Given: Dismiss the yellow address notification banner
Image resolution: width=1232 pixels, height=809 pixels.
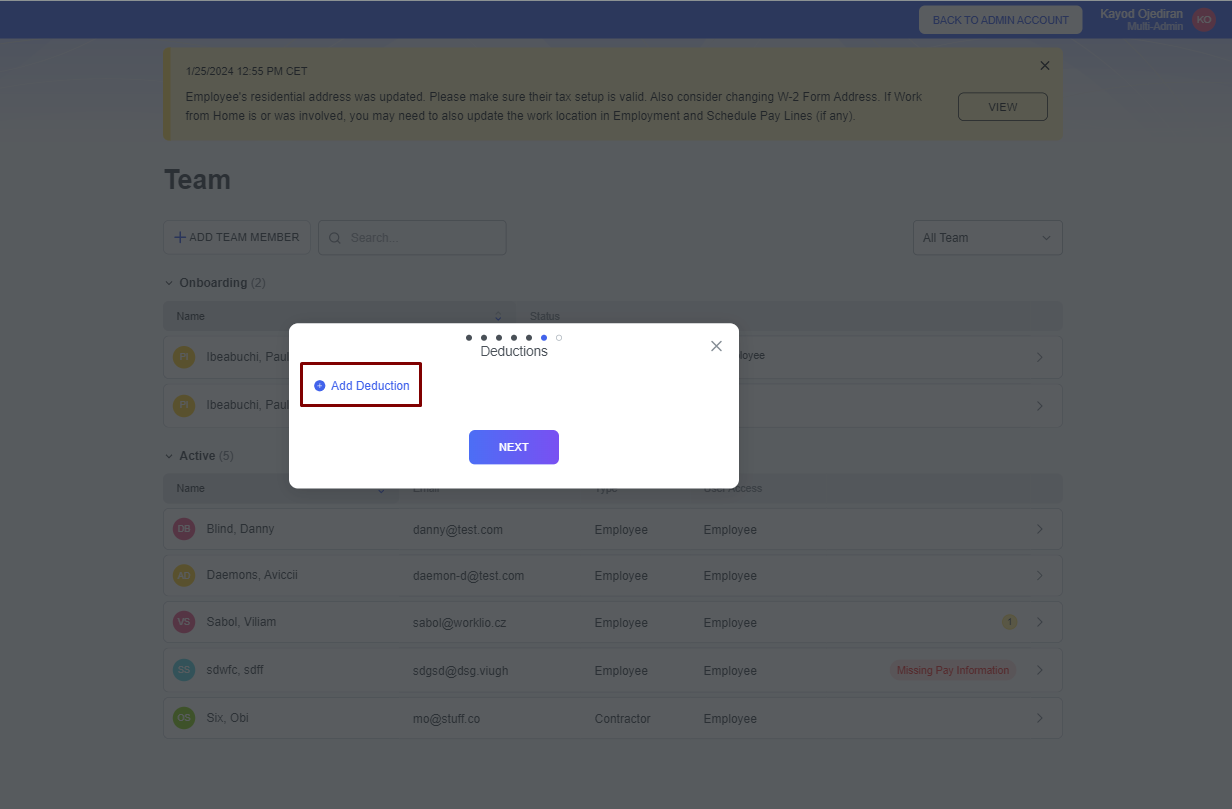Looking at the screenshot, I should tap(1045, 66).
